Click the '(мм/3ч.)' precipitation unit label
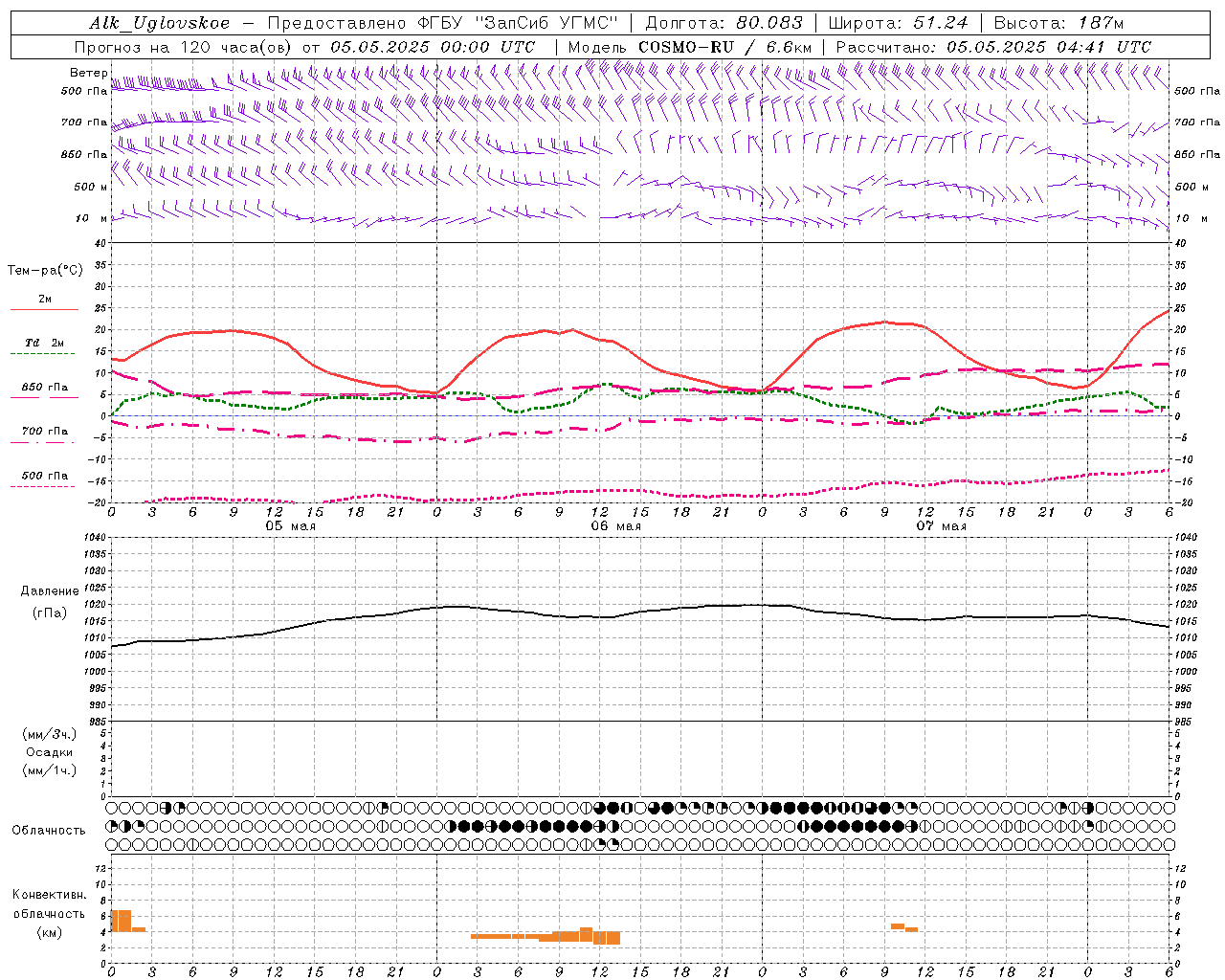This screenshot has width=1225, height=980. point(50,734)
